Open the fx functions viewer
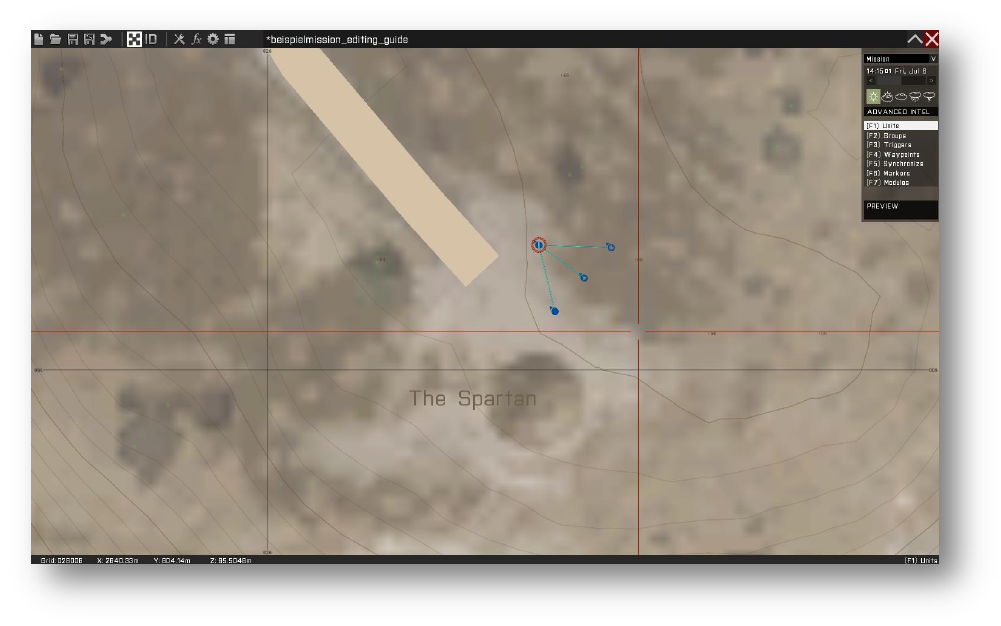Viewport: 1001px width, 626px height. pos(197,40)
